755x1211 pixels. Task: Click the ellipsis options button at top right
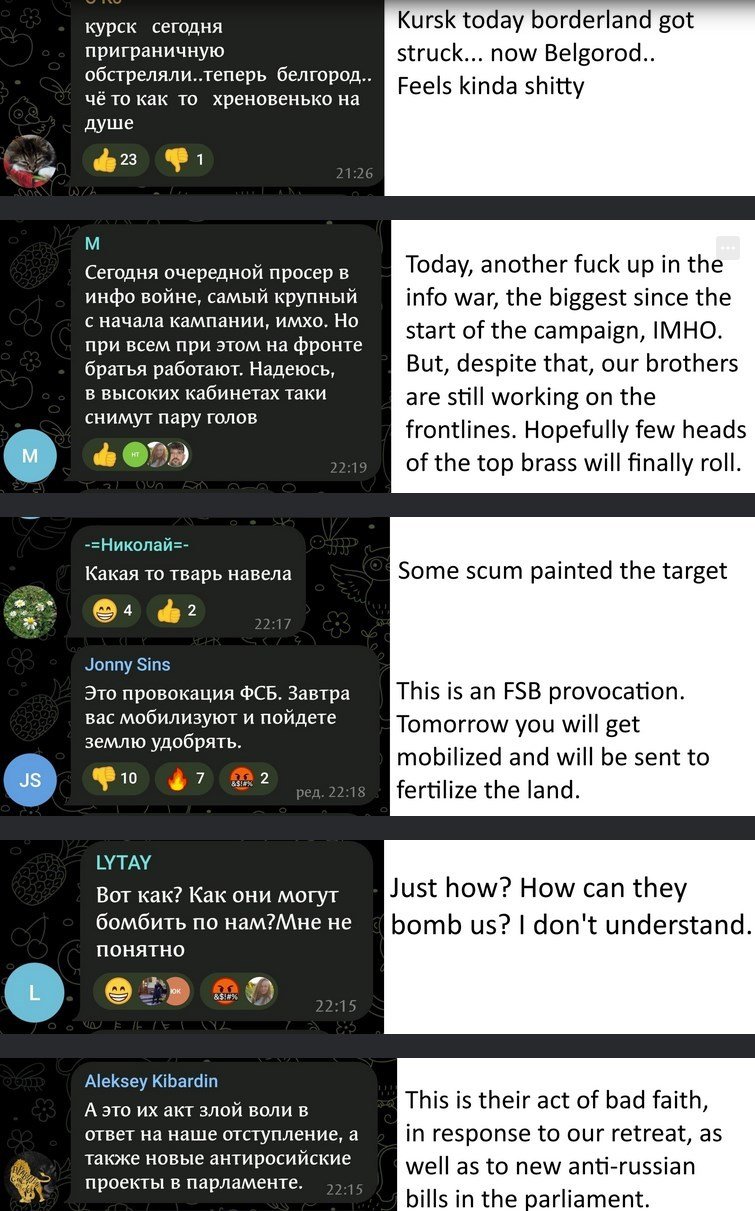point(728,247)
